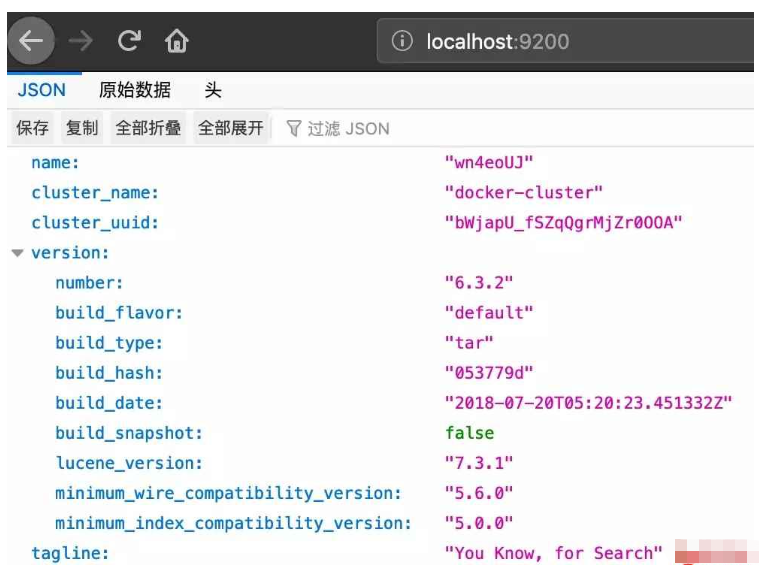Show site information via the info icon

point(402,40)
